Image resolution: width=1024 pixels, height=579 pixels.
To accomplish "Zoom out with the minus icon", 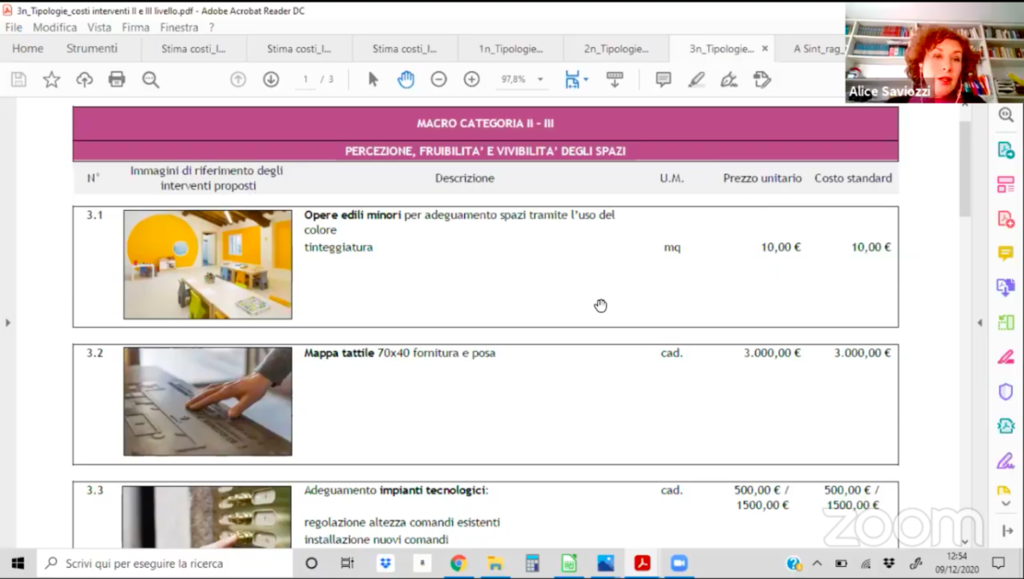I will click(x=438, y=80).
